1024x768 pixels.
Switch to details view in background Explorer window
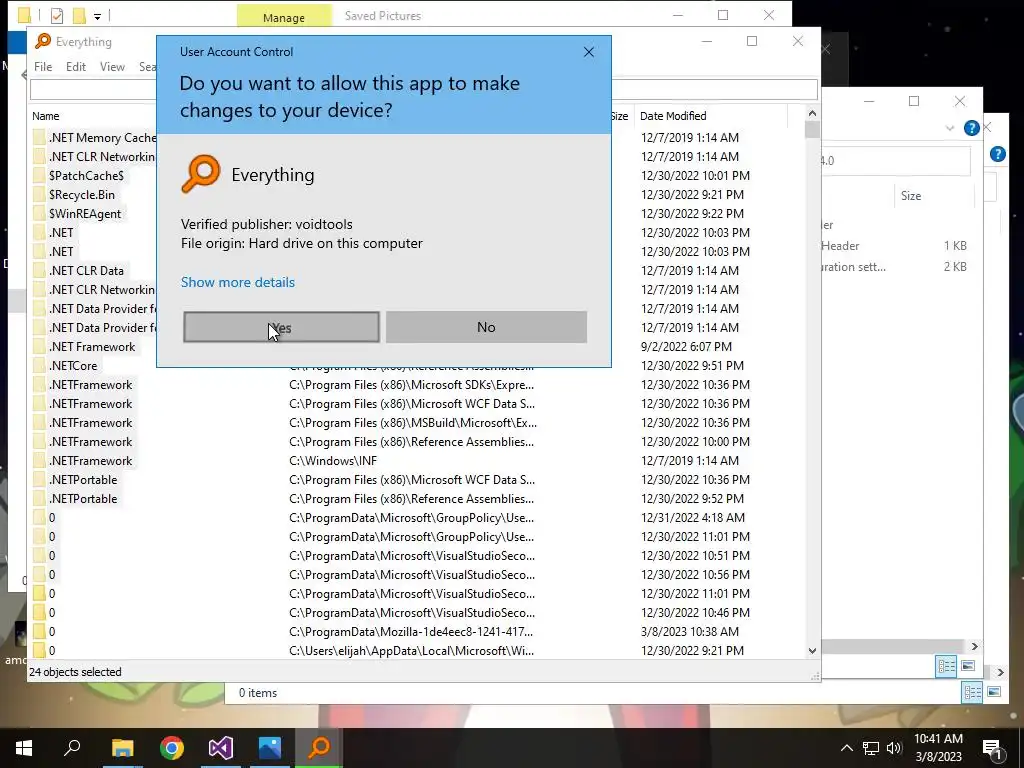[x=946, y=666]
